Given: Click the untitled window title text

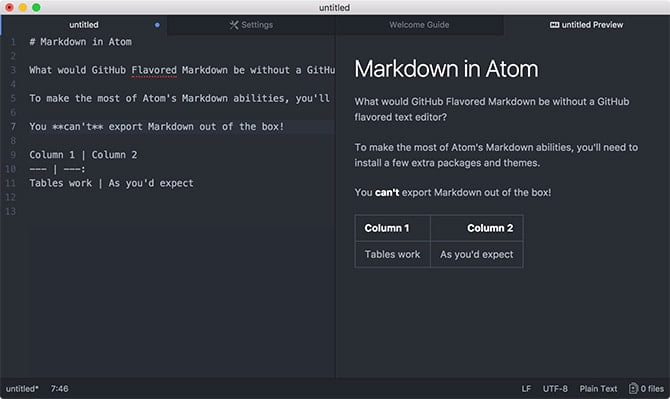Looking at the screenshot, I should pos(334,8).
